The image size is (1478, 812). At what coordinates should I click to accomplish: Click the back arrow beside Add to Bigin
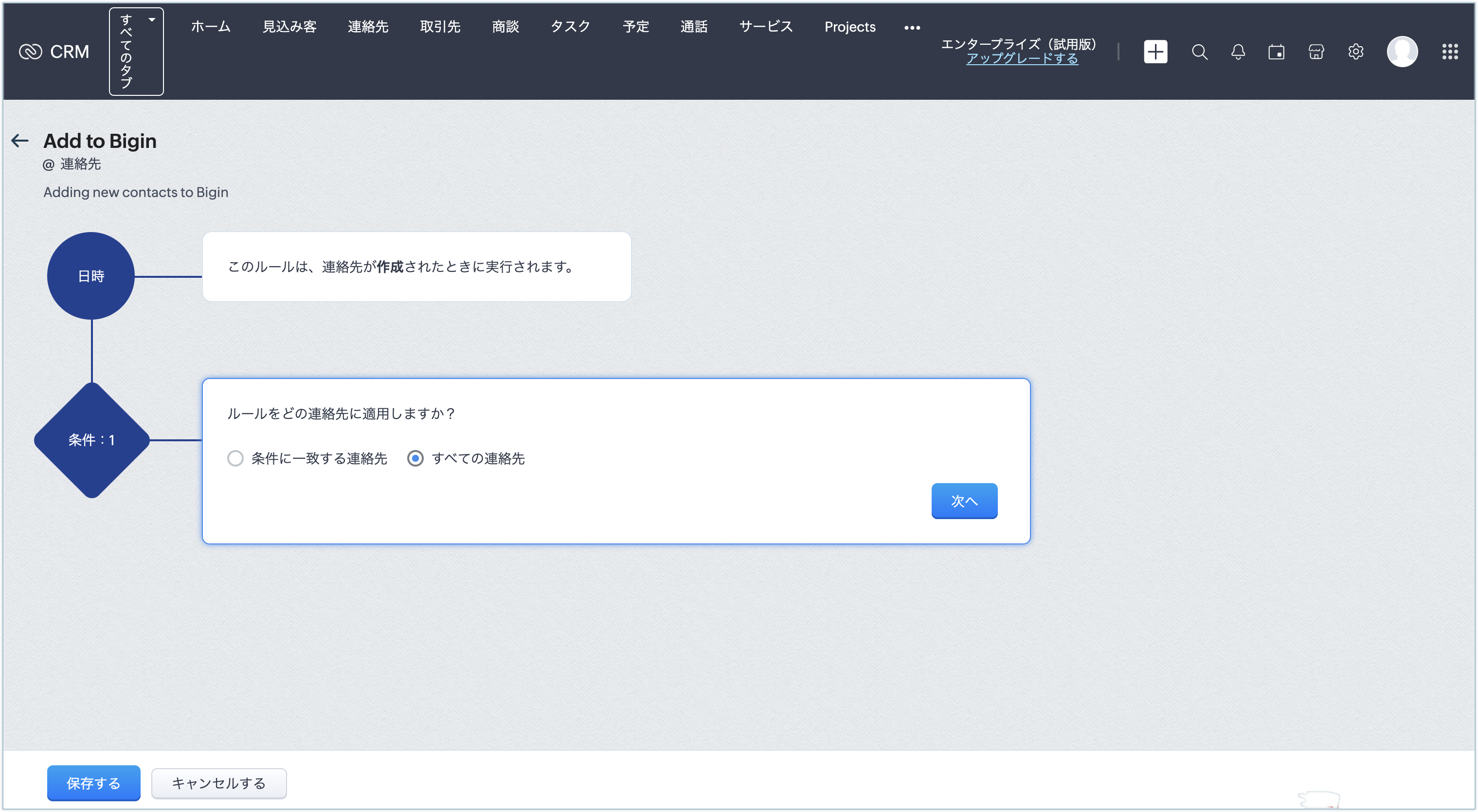(20, 141)
